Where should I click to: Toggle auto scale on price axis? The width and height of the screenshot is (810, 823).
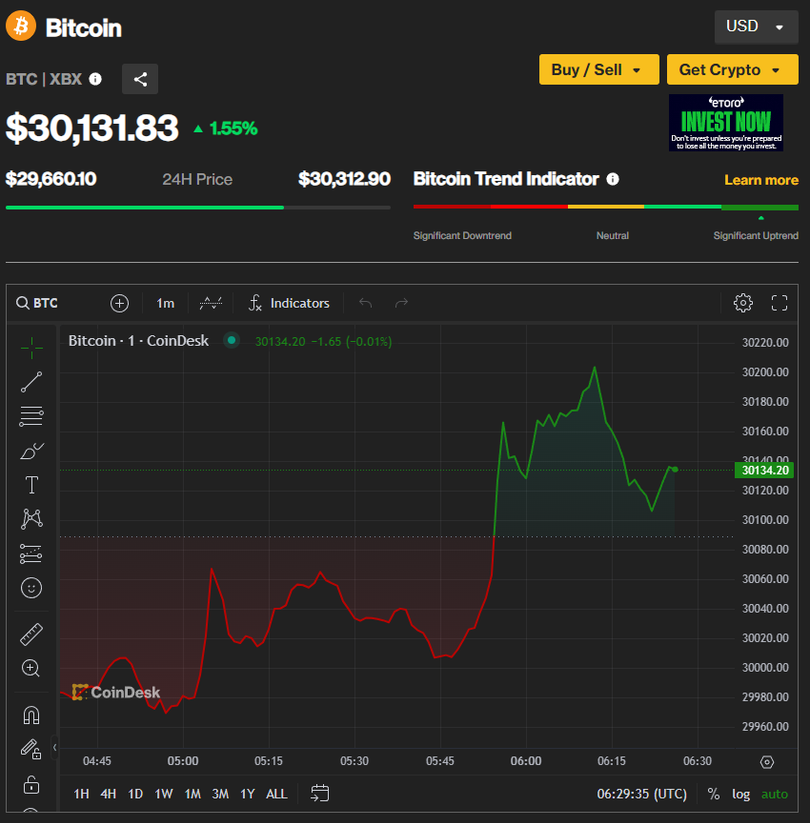point(774,794)
